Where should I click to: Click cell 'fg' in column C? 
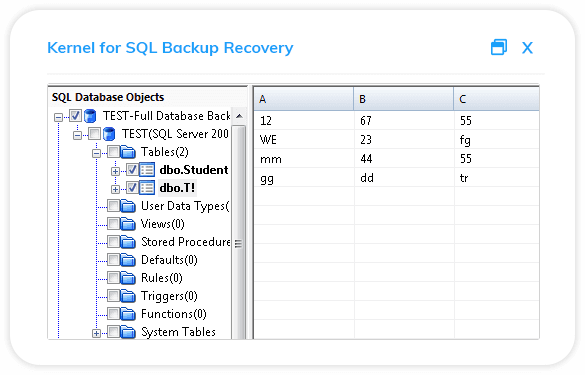point(497,140)
